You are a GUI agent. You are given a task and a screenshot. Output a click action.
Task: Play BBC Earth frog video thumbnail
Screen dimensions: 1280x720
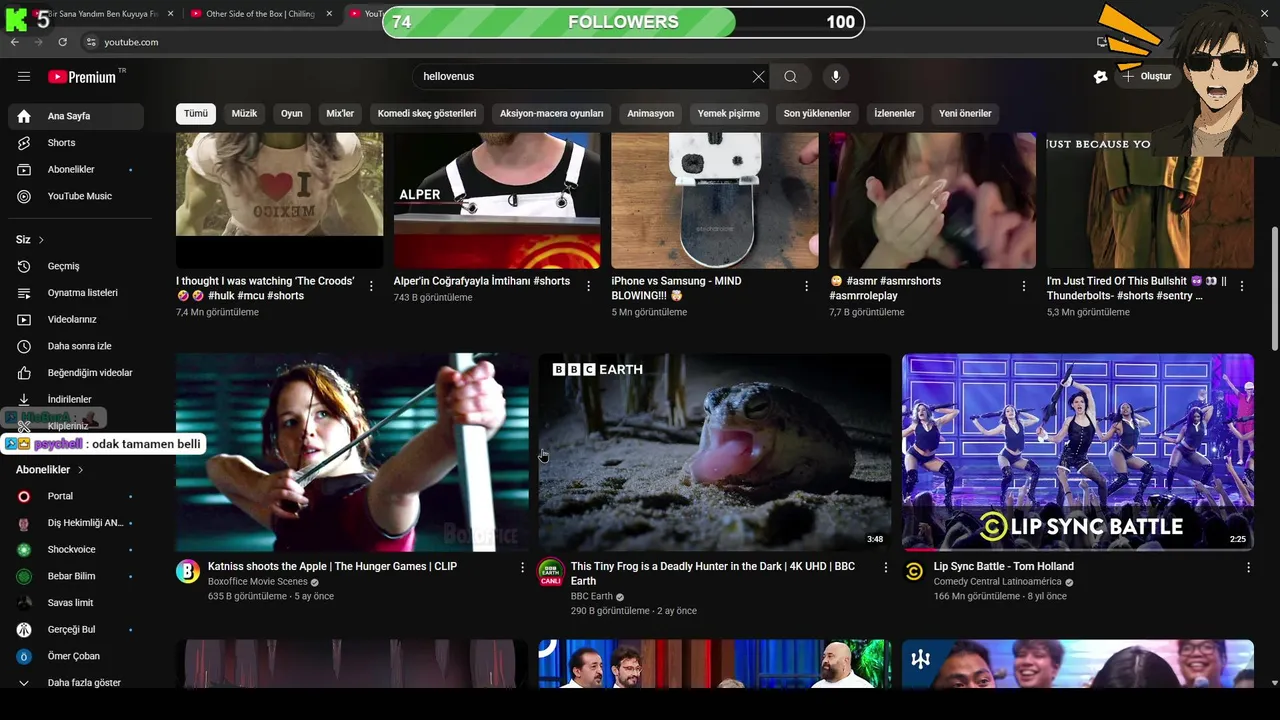[715, 452]
